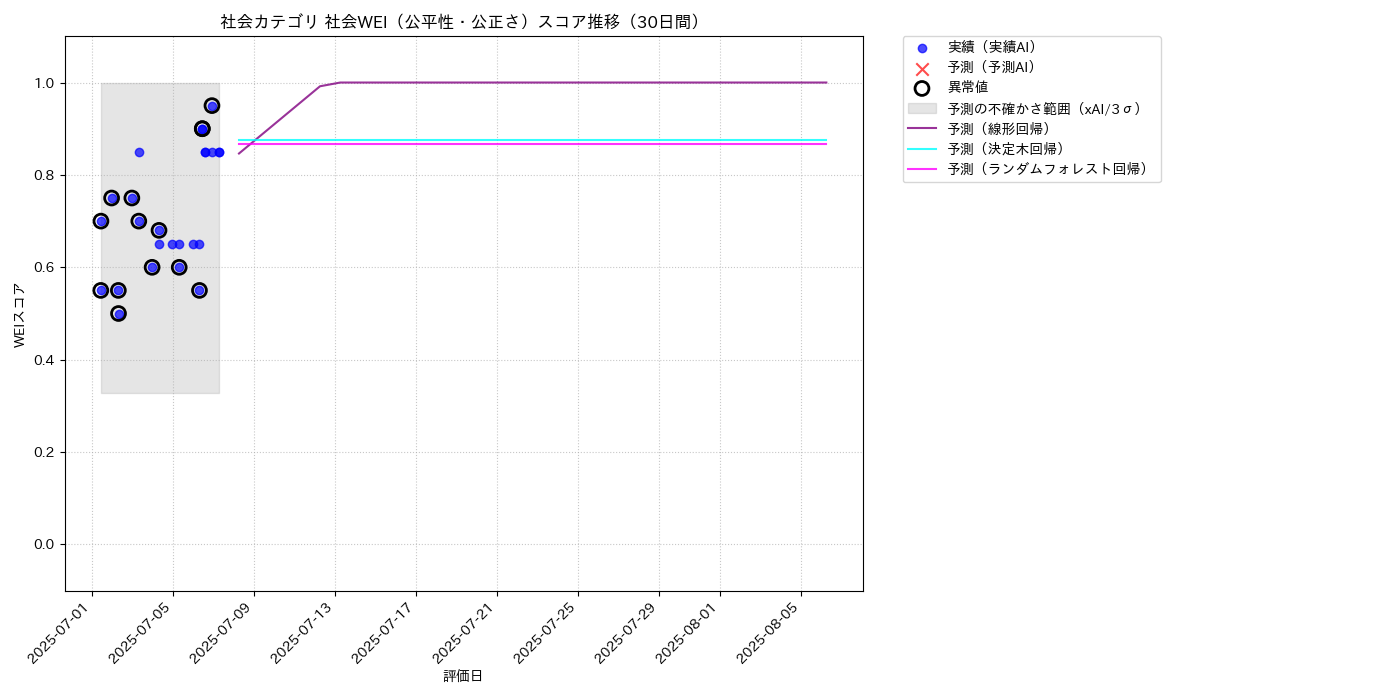Click the black circle 異常値 legend marker
Screen dimensions: 1400x700
coord(922,88)
